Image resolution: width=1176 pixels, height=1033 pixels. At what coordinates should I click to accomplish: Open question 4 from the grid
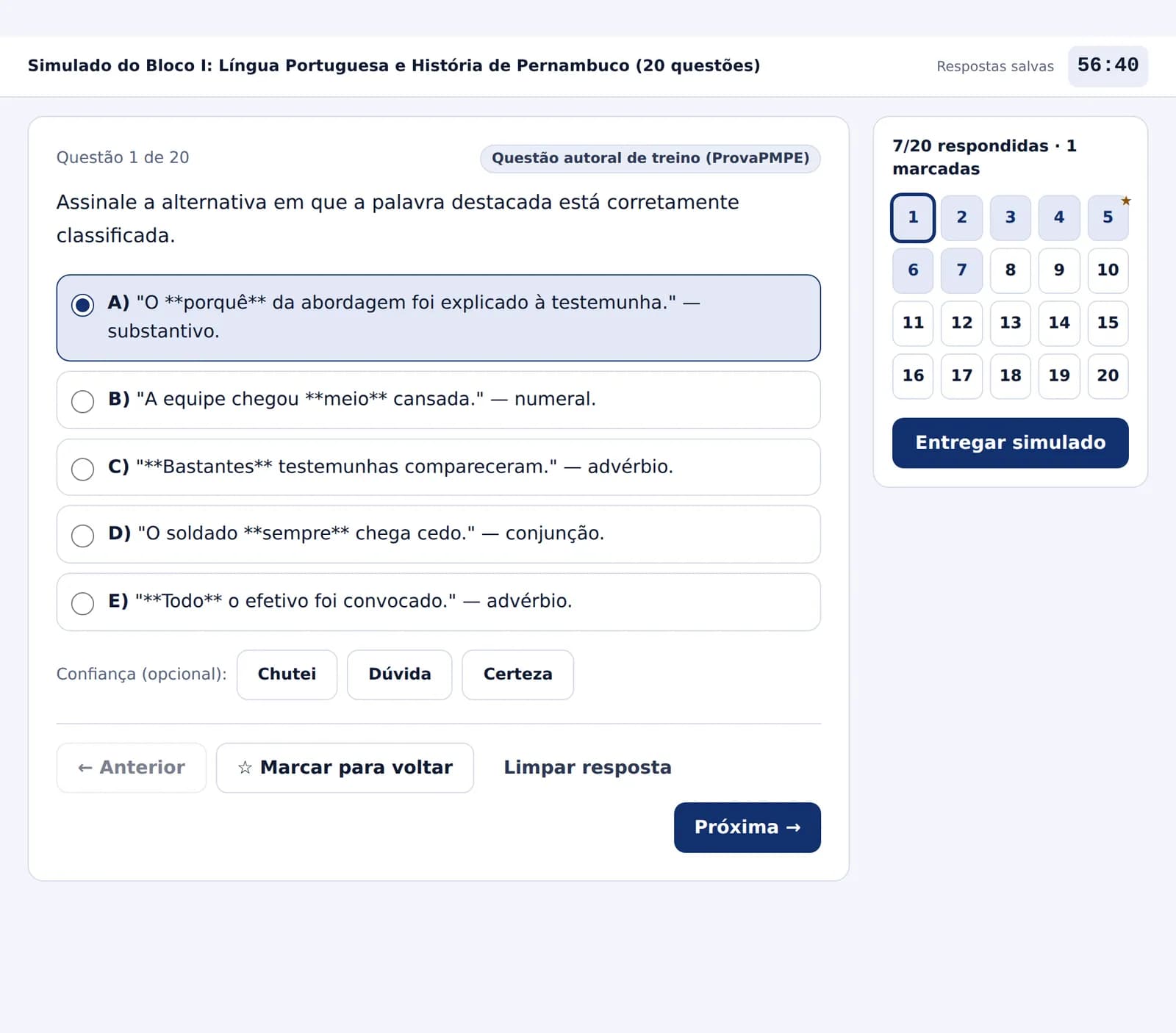1059,217
